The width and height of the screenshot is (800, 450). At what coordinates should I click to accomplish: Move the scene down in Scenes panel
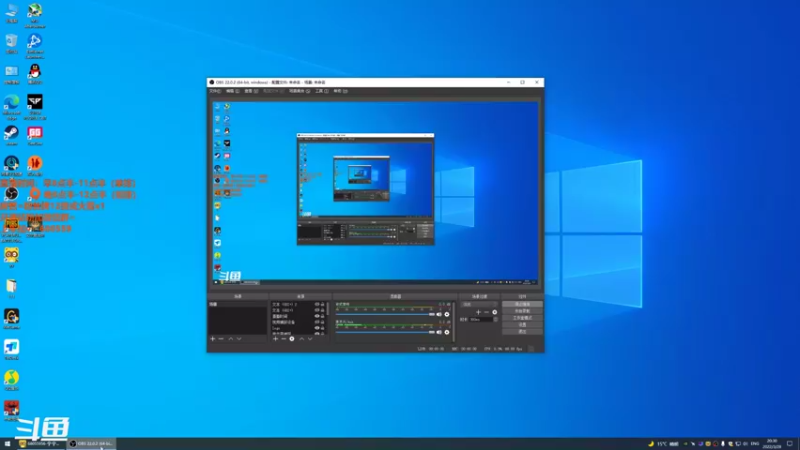click(x=239, y=339)
